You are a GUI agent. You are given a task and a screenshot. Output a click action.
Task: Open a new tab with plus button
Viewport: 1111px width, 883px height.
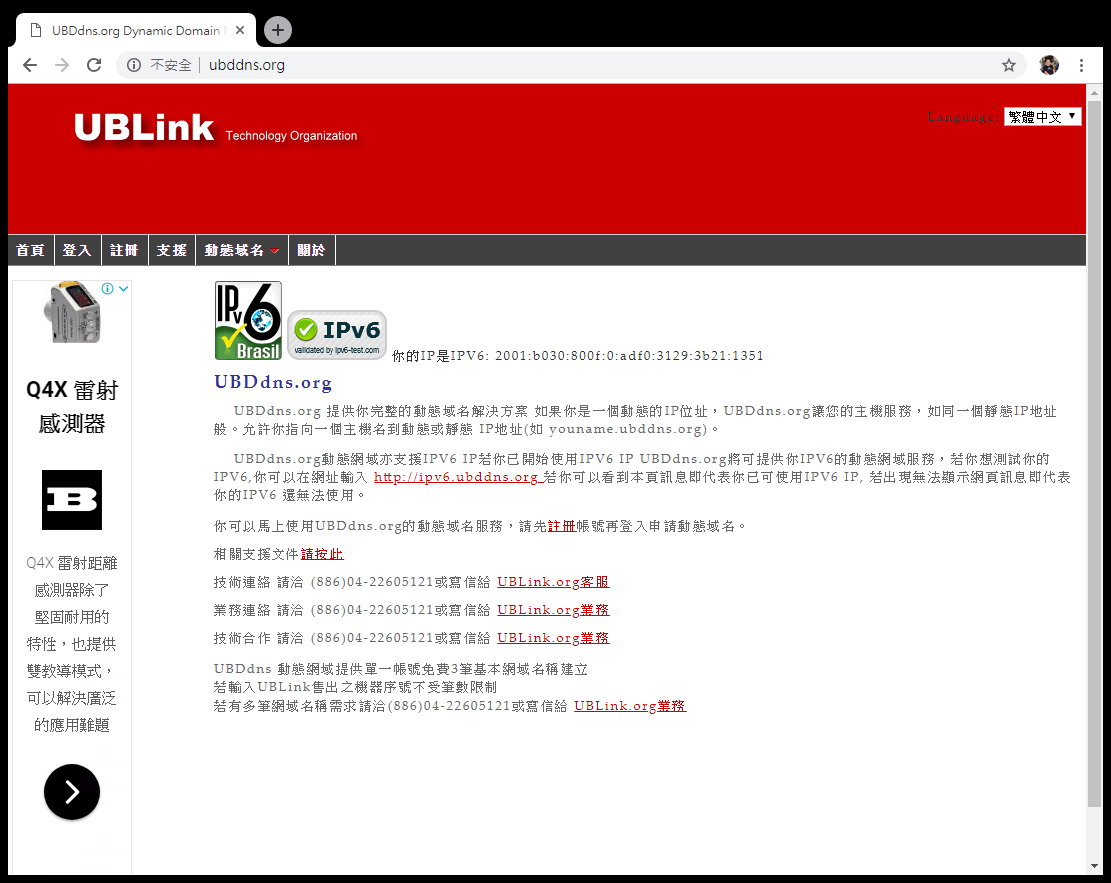coord(278,30)
